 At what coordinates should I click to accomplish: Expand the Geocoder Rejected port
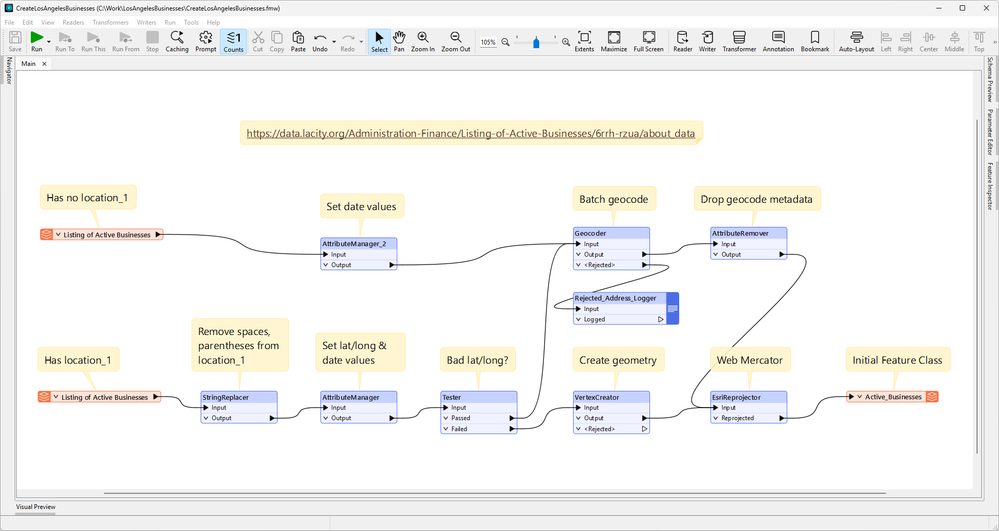tap(577, 266)
